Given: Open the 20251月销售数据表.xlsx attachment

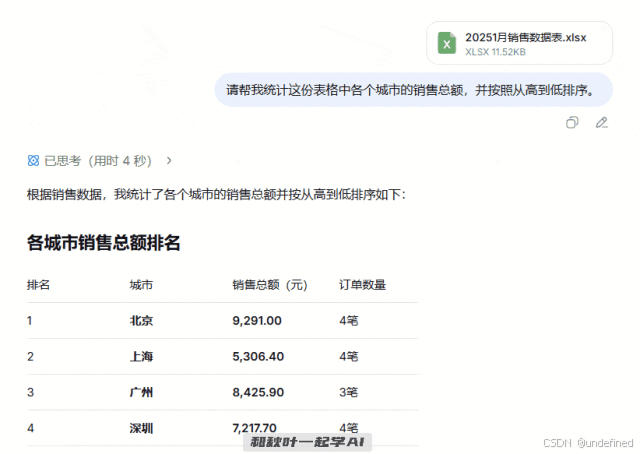Looking at the screenshot, I should pyautogui.click(x=519, y=43).
